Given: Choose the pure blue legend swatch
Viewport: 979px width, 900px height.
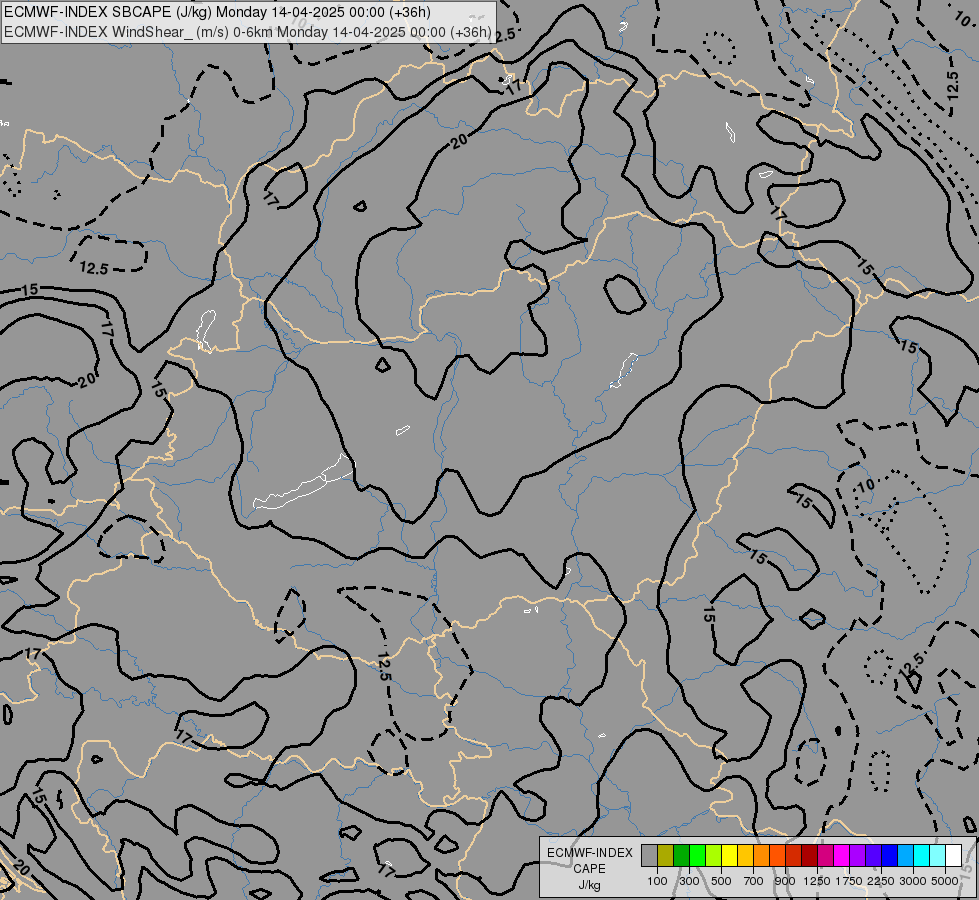Looking at the screenshot, I should pos(890,855).
